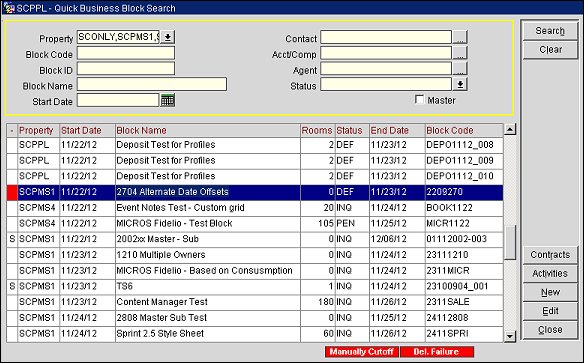Click the vertical scrollbar thumb in results grid
This screenshot has height=363, width=584.
[510, 242]
